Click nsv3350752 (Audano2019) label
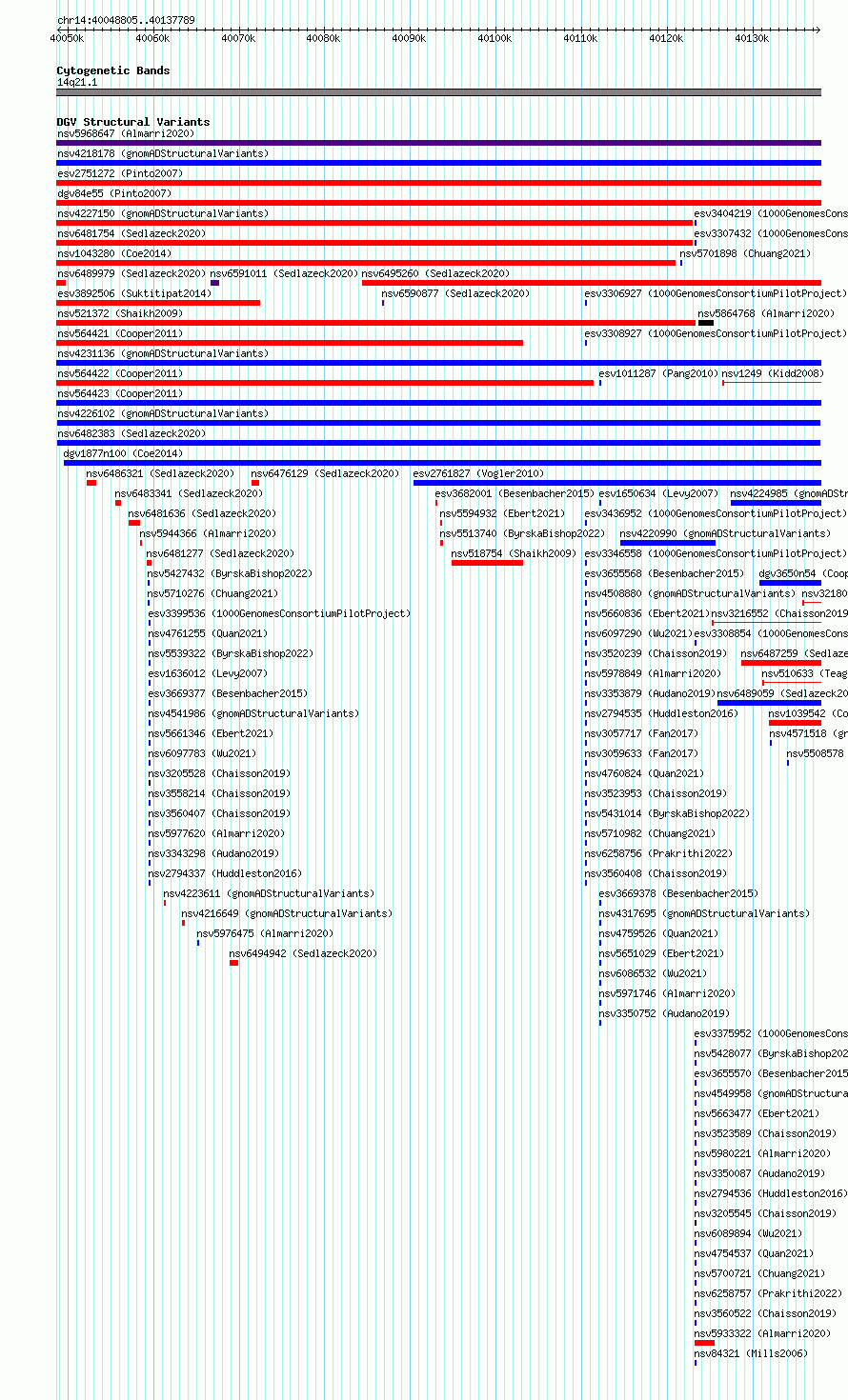The width and height of the screenshot is (848, 1400). pos(665,1013)
